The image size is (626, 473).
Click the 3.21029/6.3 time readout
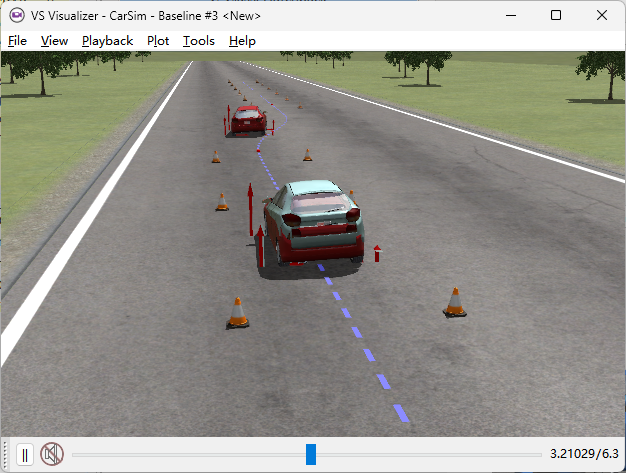pos(584,455)
